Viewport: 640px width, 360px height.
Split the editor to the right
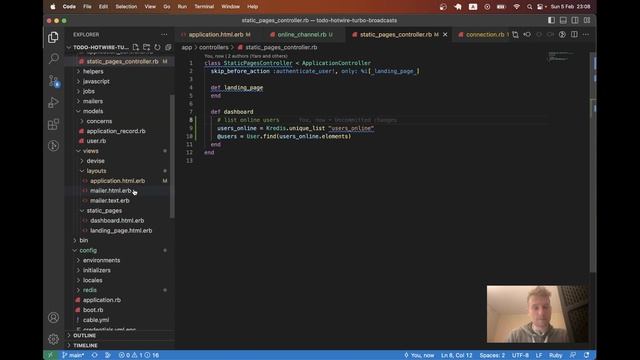click(x=574, y=35)
